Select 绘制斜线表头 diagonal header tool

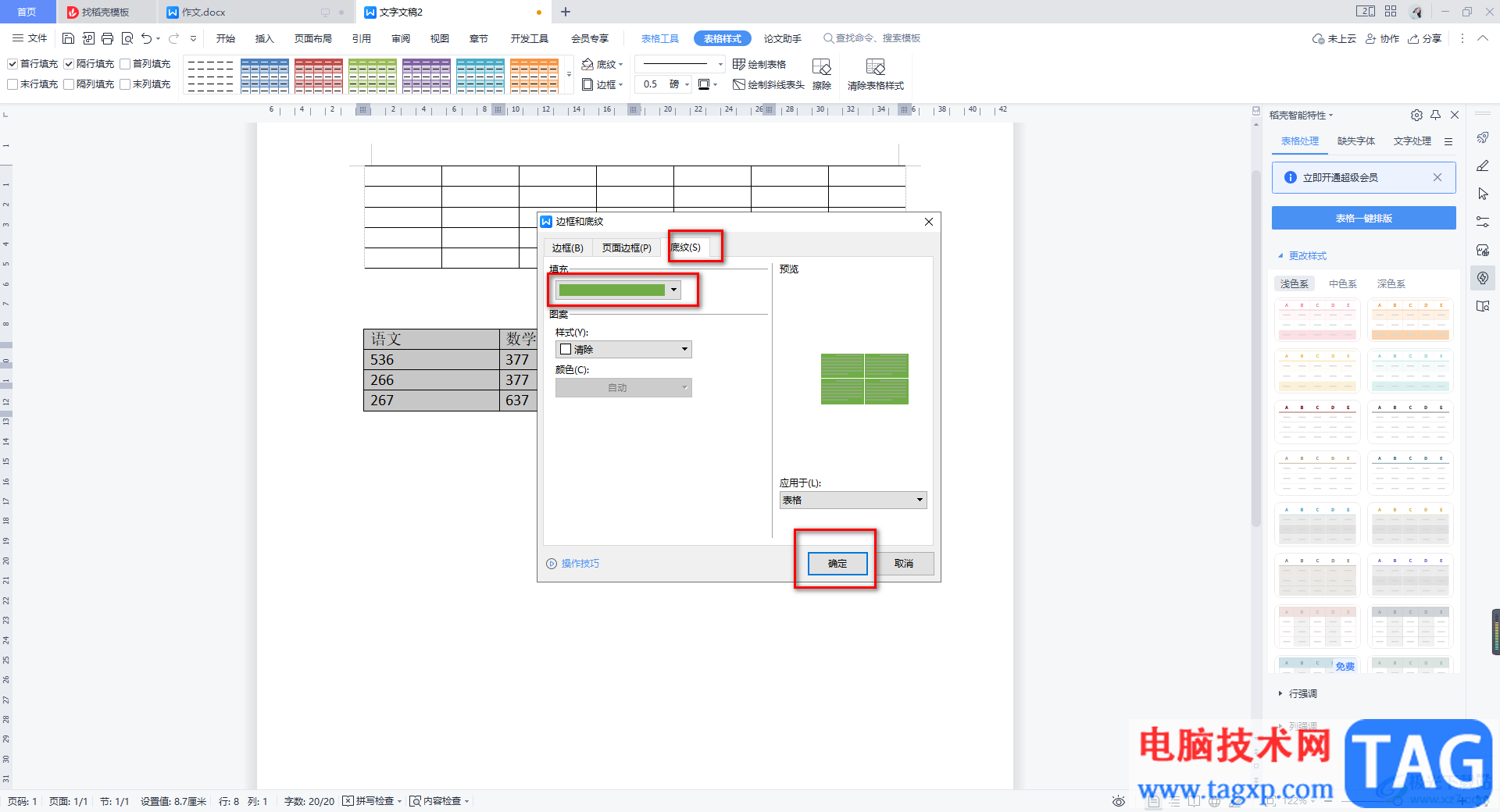point(769,84)
